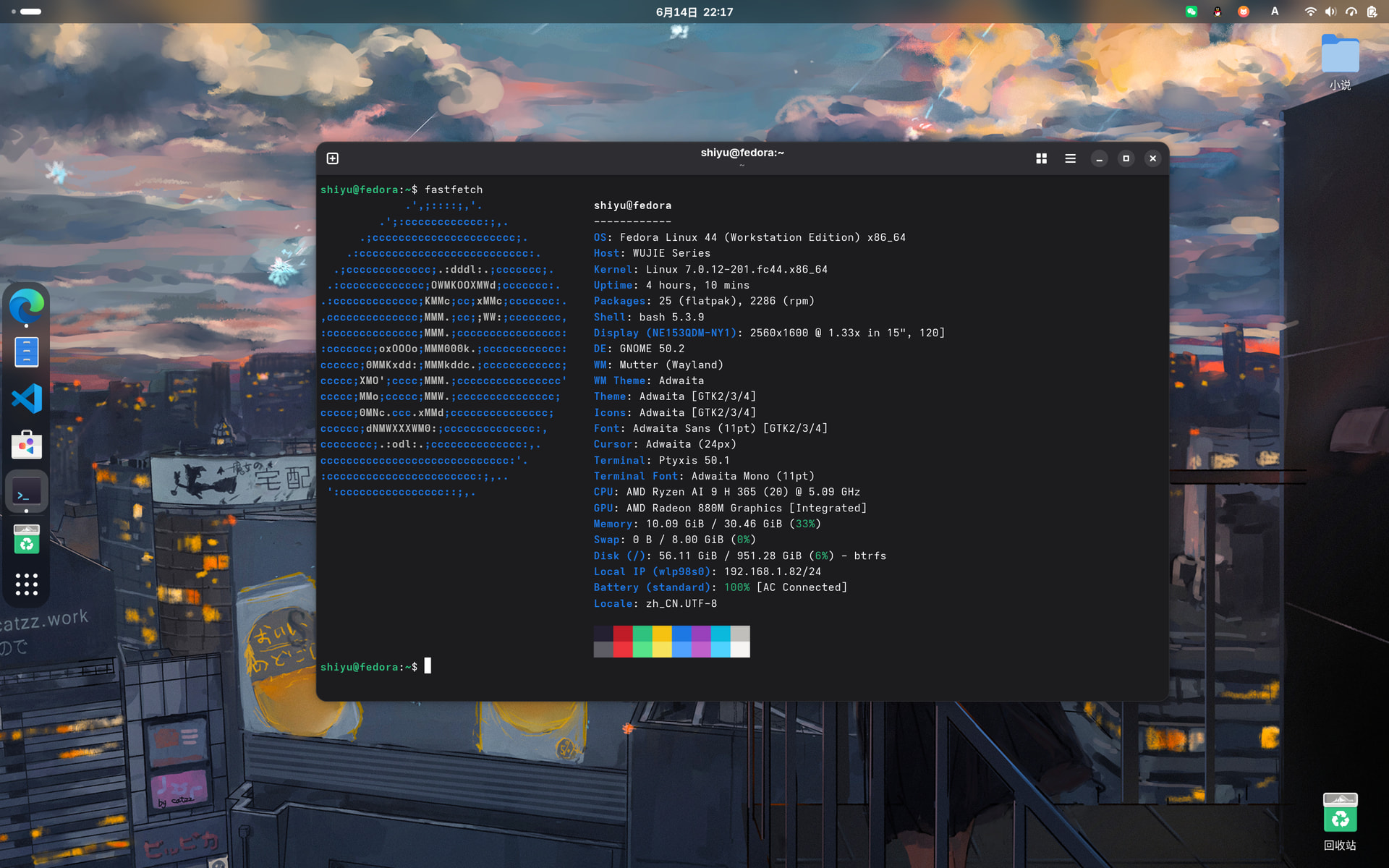1389x868 pixels.
Task: Click the 'Mutter (Wayland)' WM value
Action: (671, 365)
